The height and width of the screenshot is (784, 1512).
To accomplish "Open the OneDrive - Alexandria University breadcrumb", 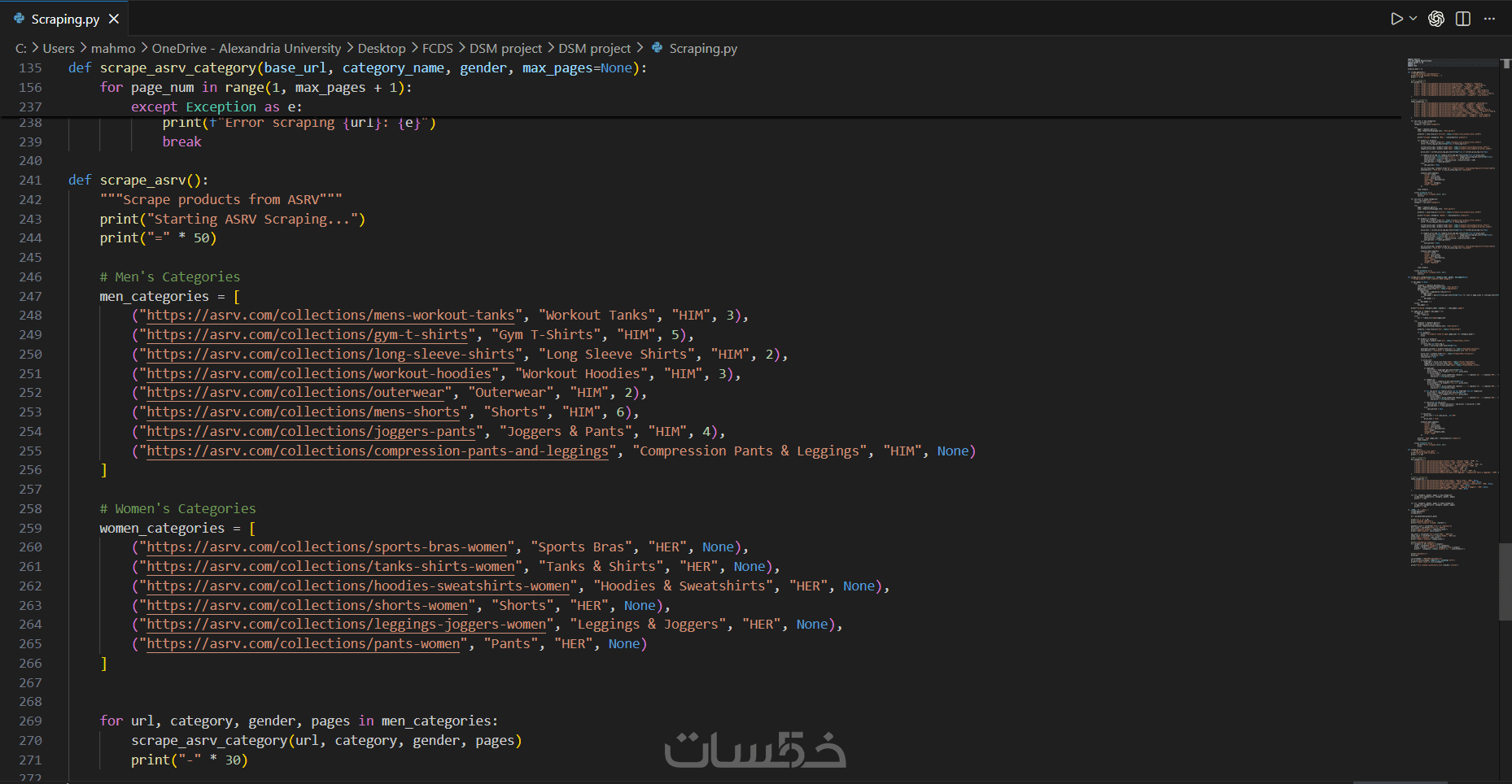I will [247, 49].
